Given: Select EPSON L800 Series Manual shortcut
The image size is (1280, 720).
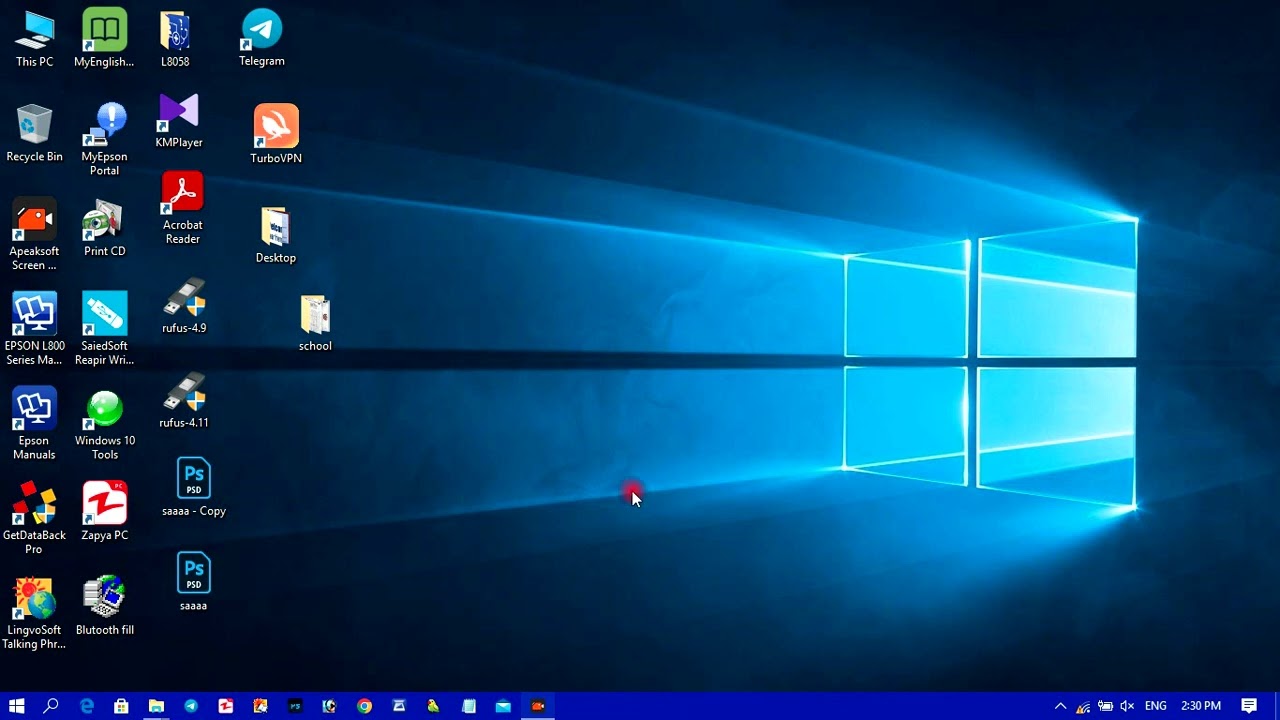Looking at the screenshot, I should point(34,329).
